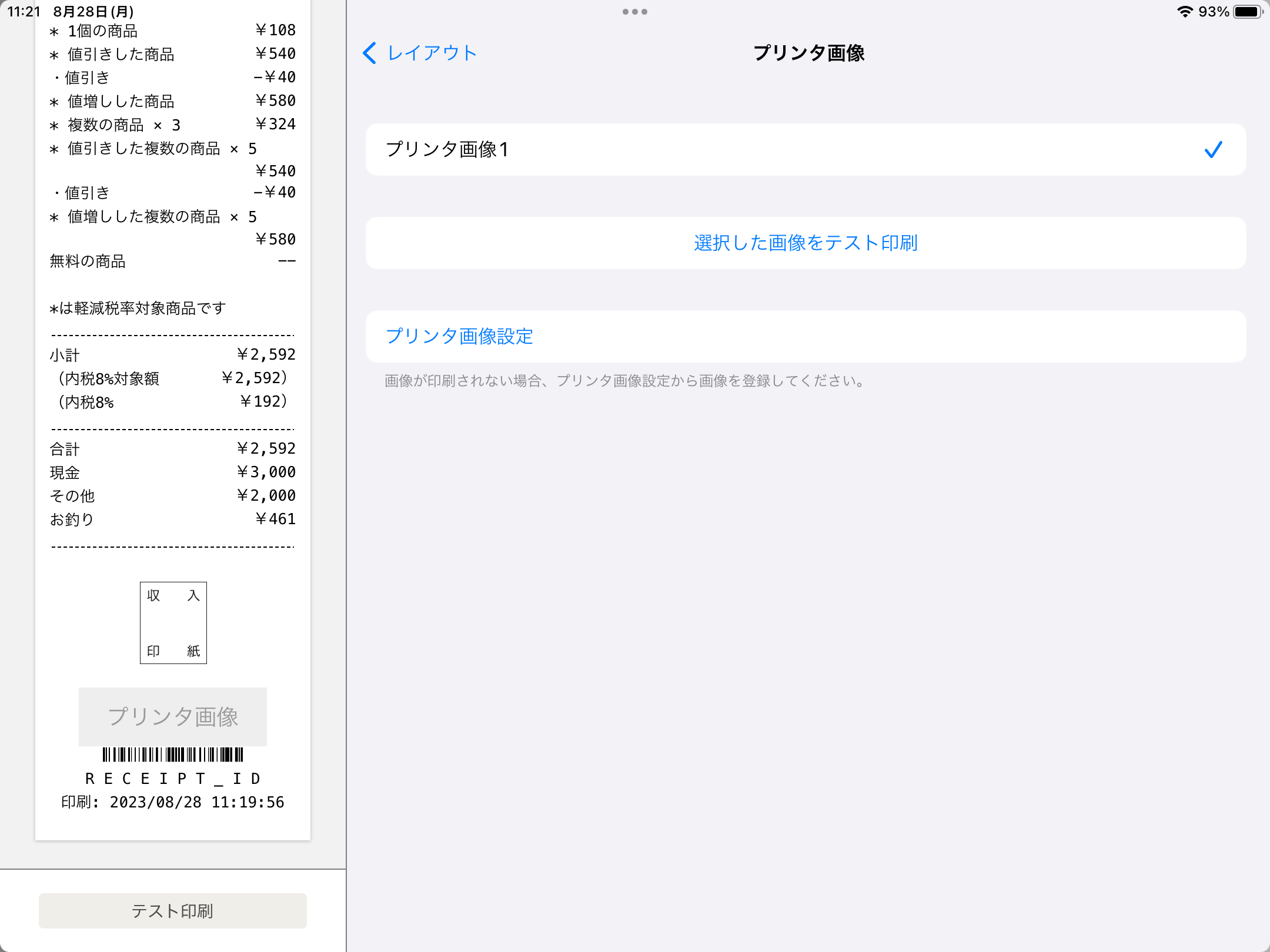Tap (内税8% ¥192) line
This screenshot has width=1270, height=952.
173,402
